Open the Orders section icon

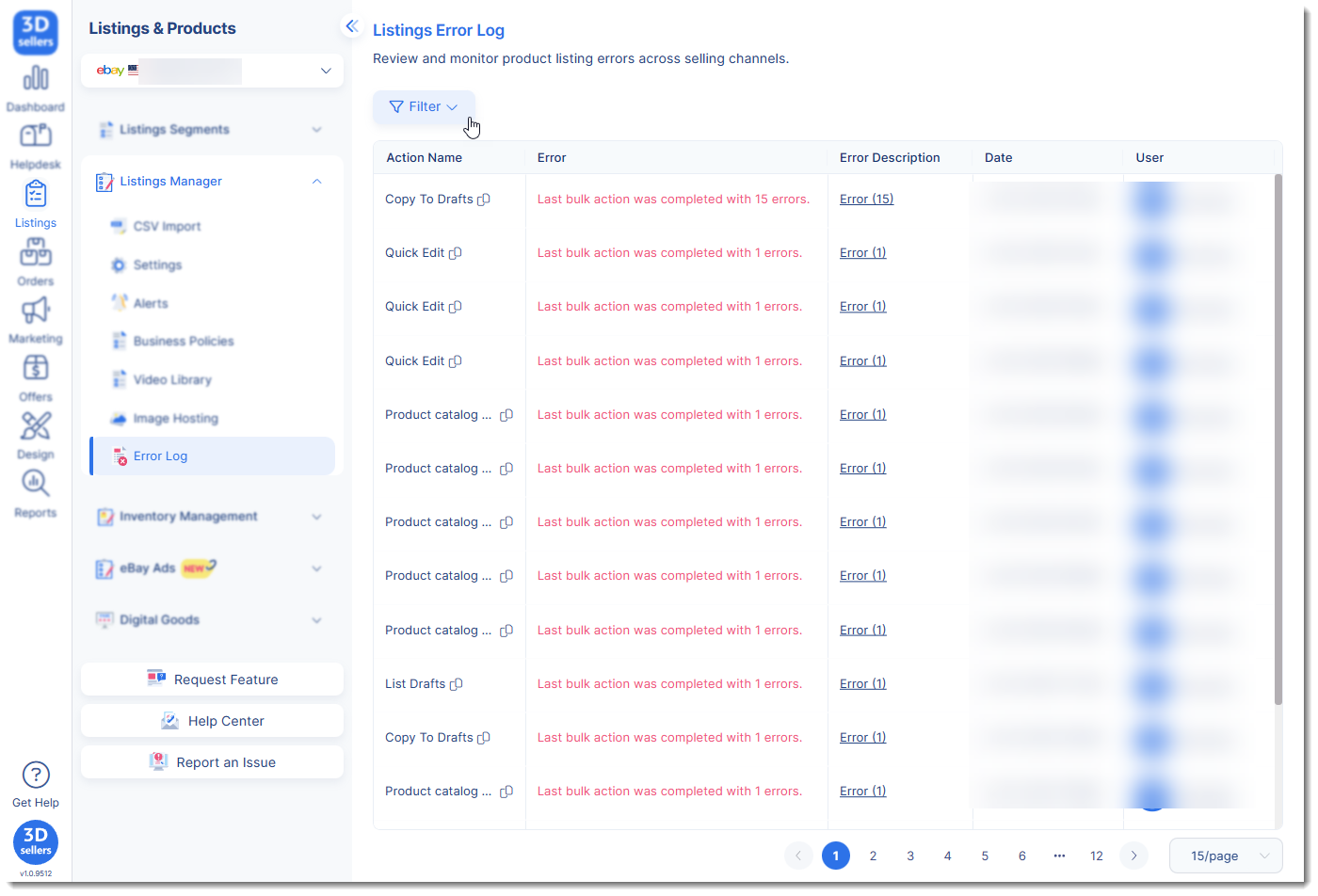(x=36, y=252)
